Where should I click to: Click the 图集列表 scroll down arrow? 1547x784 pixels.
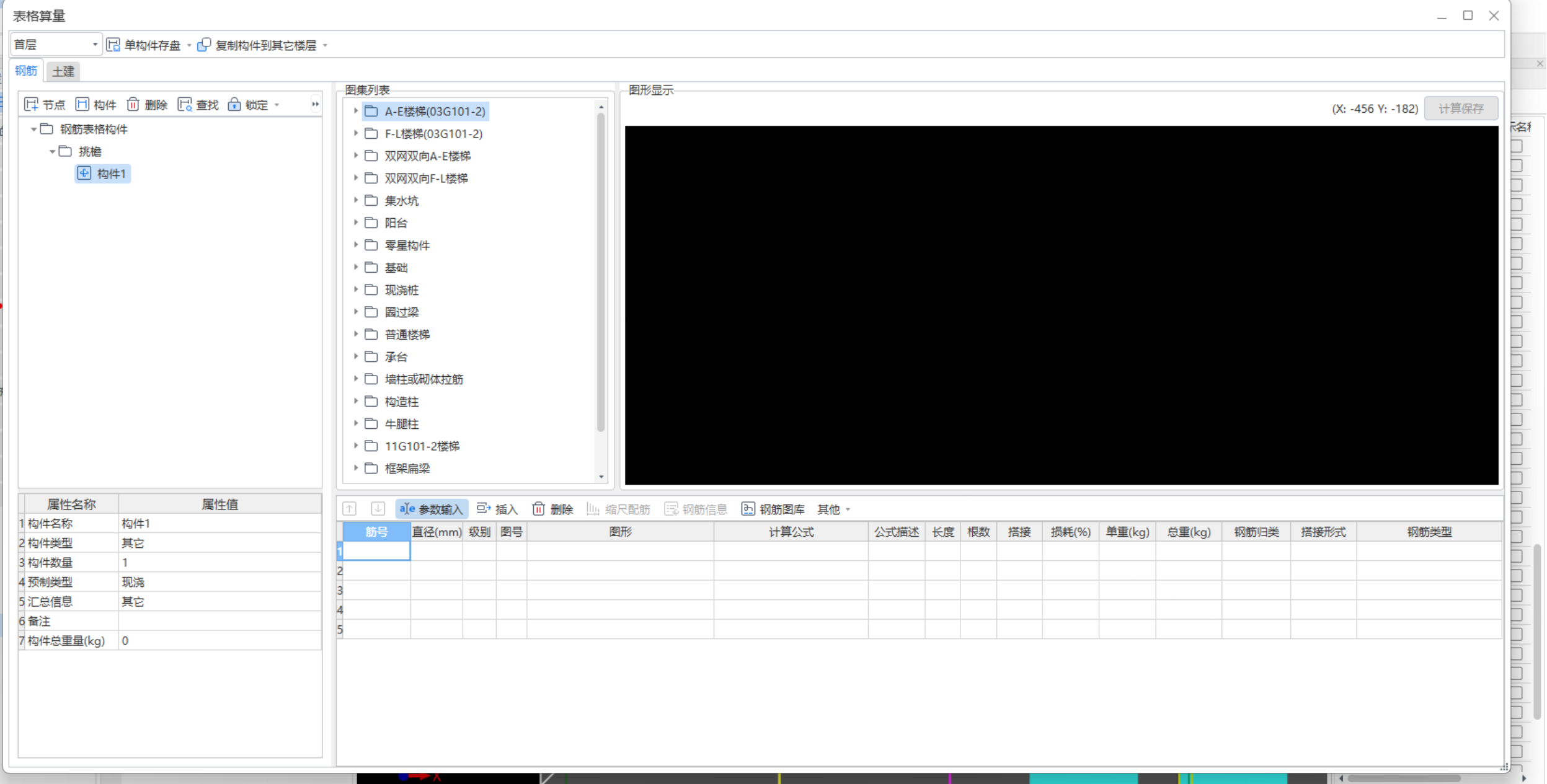(x=601, y=477)
